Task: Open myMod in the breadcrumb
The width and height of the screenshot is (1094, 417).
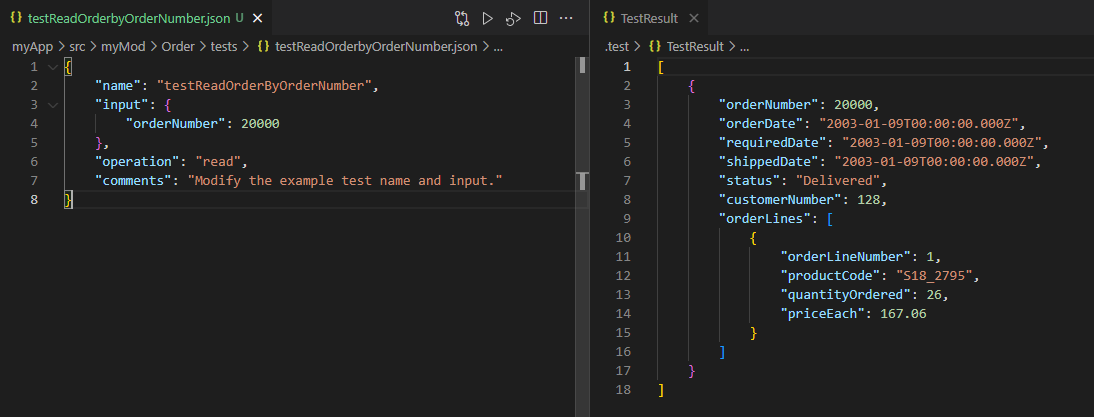Action: coord(123,47)
